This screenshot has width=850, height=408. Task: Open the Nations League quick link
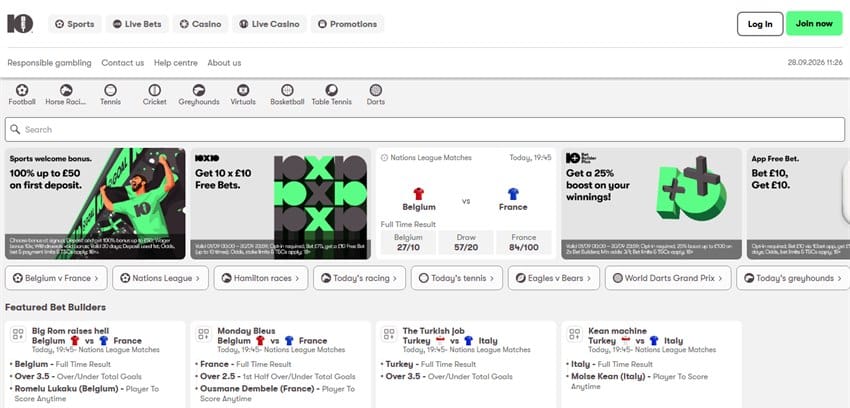tap(160, 278)
